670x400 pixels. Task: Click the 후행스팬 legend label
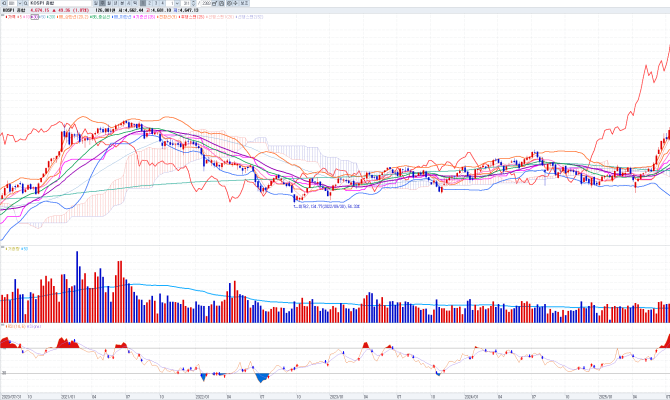(186, 18)
